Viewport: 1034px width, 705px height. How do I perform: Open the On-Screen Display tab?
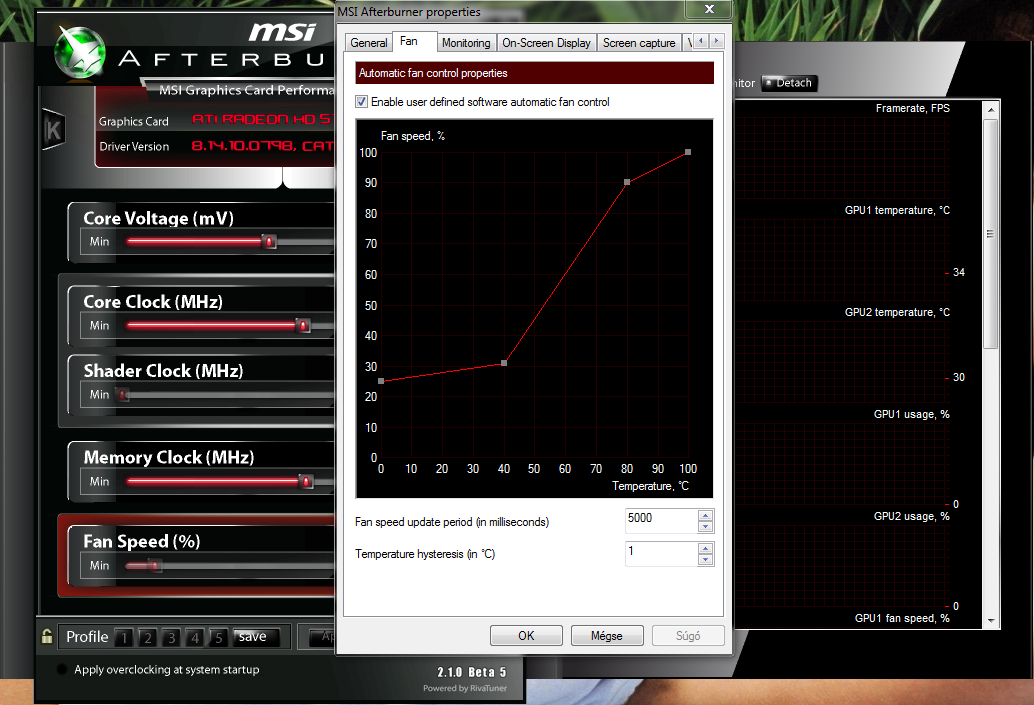pos(547,43)
